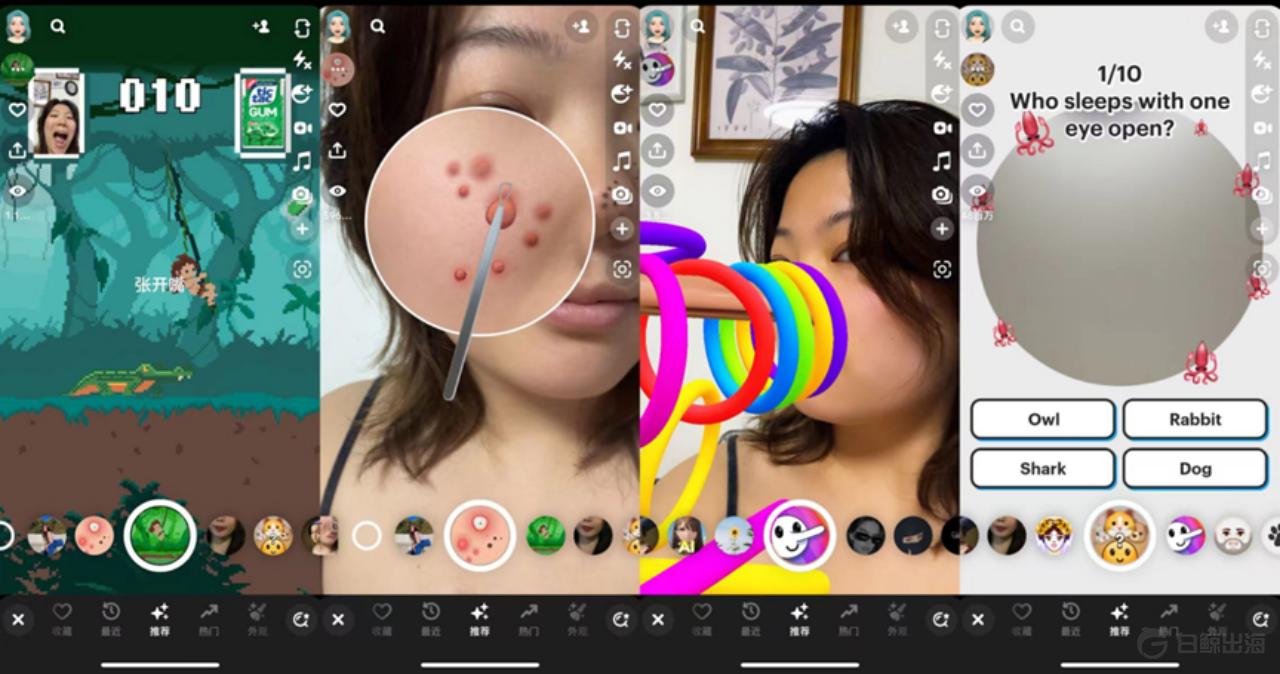Viewport: 1280px width, 674px height.
Task: Tap the music note on rainbow rings screen
Action: pos(942,161)
